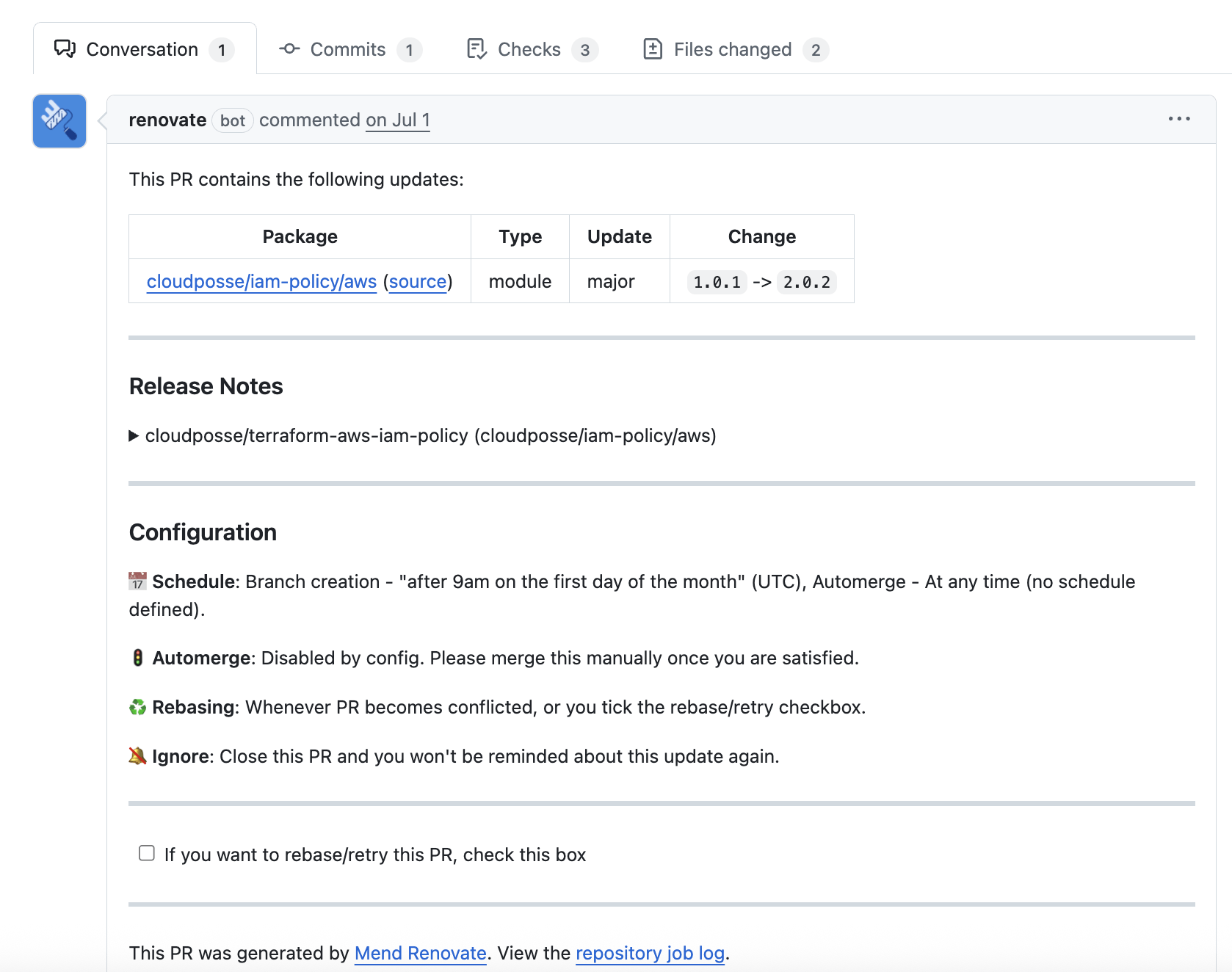Screen dimensions: 1232x972
Task: Open the cloudposse/iam-policy/aws package link
Action: [261, 281]
